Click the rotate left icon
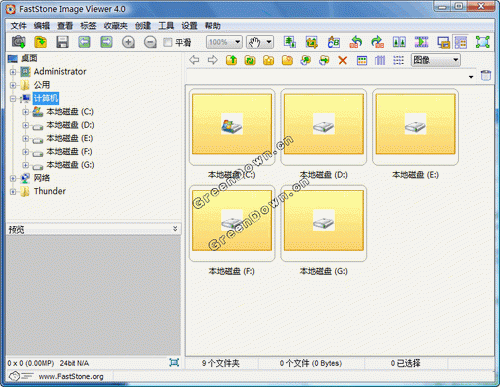500x387 pixels. pos(356,42)
